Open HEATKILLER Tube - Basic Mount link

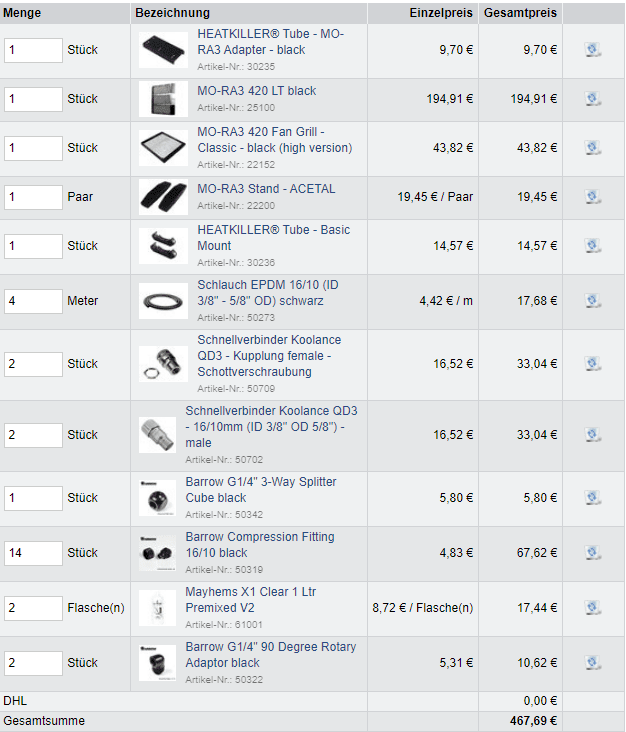click(x=274, y=238)
